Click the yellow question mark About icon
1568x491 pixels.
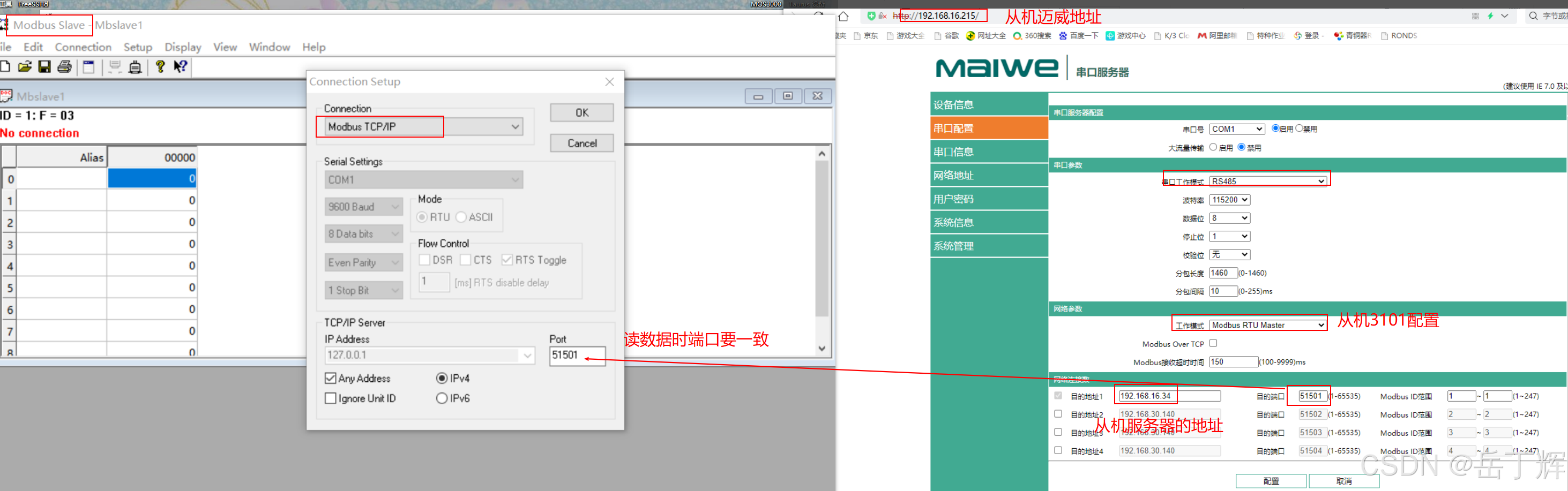(160, 66)
